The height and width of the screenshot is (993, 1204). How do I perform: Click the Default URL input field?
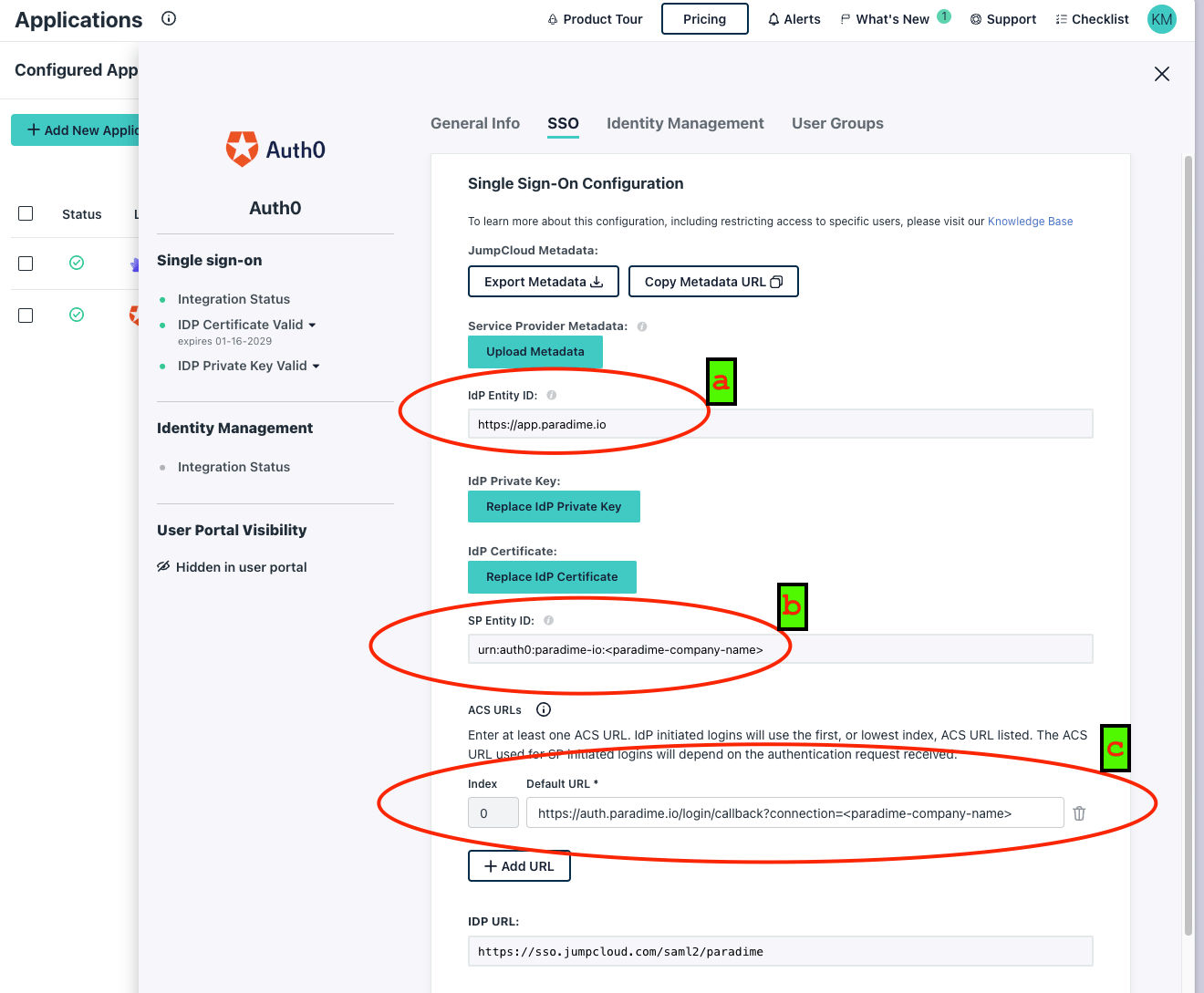coord(794,813)
